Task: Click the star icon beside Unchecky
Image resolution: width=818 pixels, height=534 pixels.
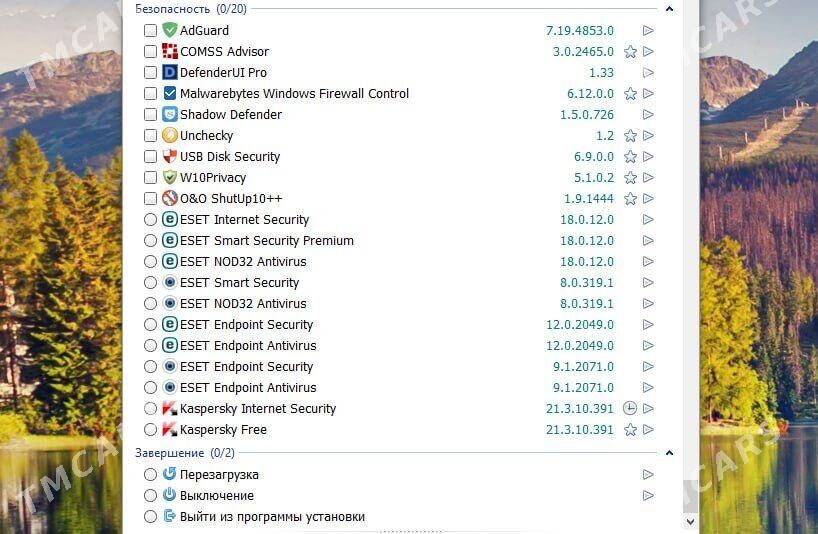Action: click(x=630, y=136)
